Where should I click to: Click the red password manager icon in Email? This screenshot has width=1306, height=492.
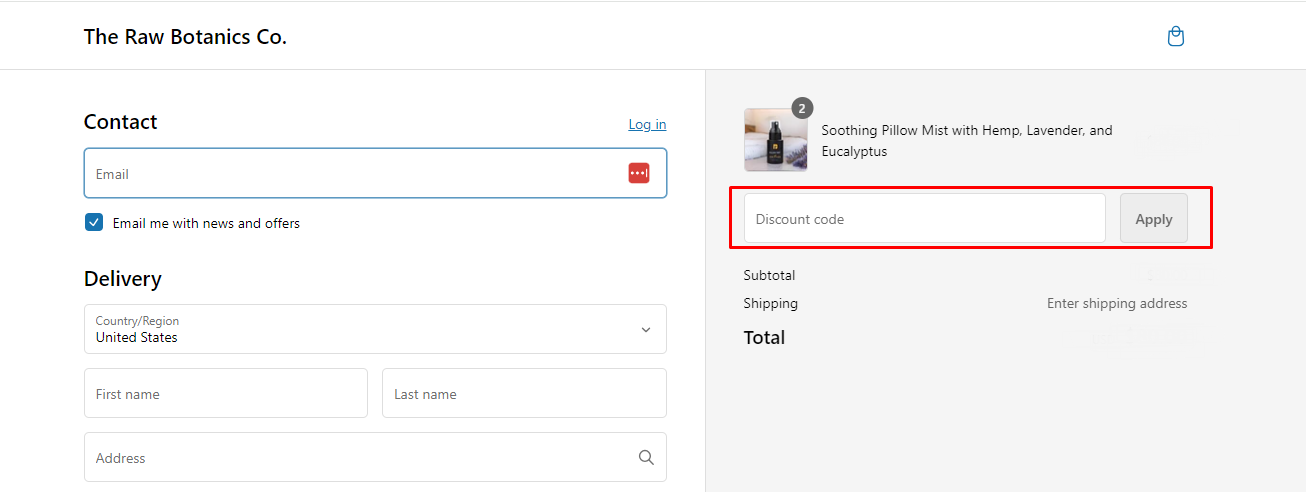point(639,173)
